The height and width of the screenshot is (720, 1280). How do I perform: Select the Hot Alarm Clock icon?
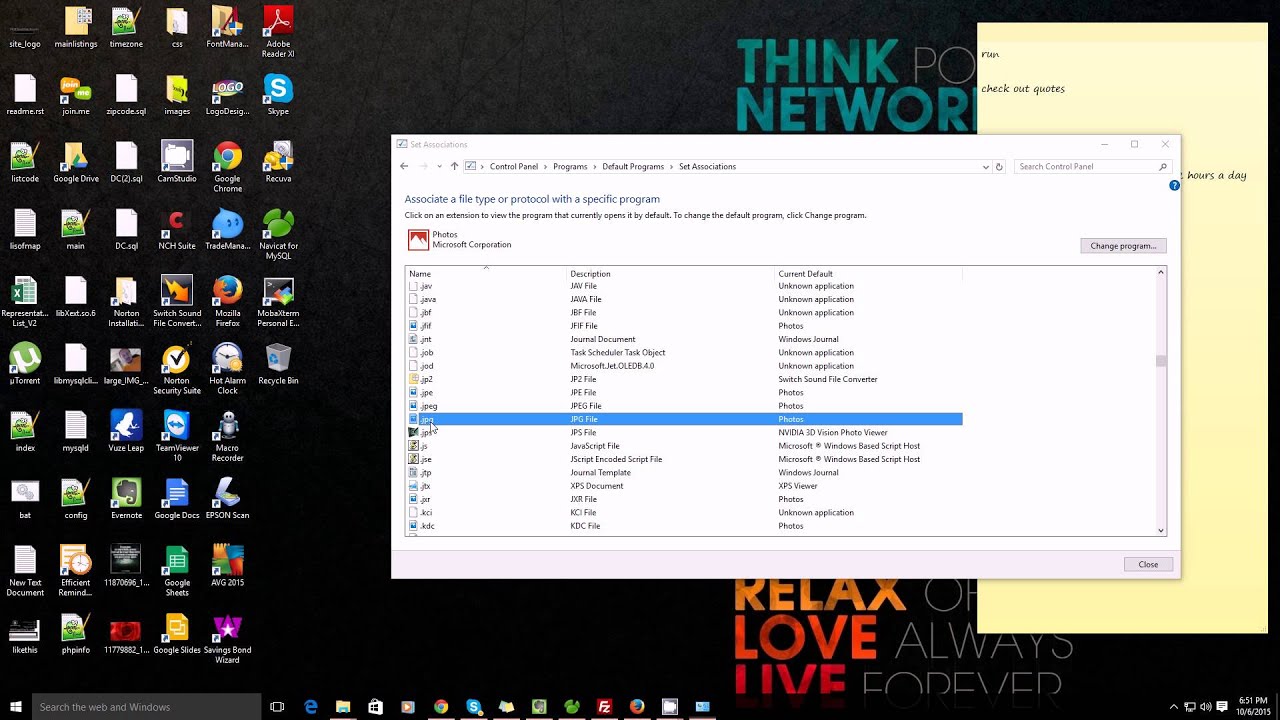click(227, 369)
